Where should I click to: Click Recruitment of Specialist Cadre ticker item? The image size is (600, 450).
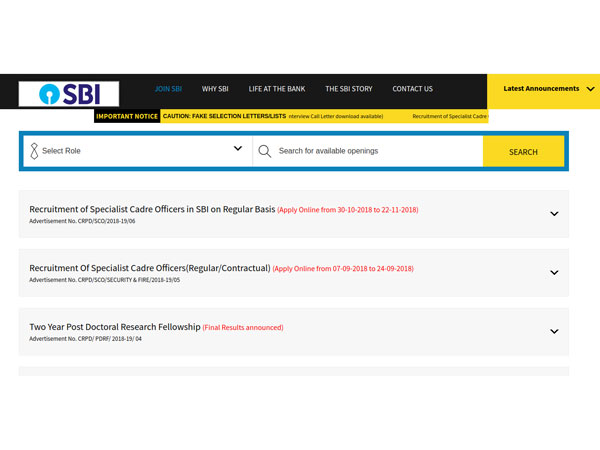coord(450,116)
